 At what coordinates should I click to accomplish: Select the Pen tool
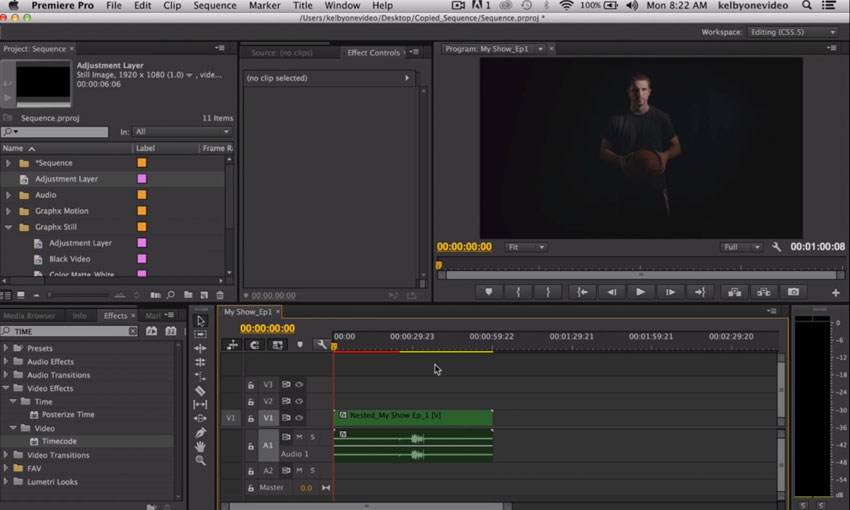point(201,432)
